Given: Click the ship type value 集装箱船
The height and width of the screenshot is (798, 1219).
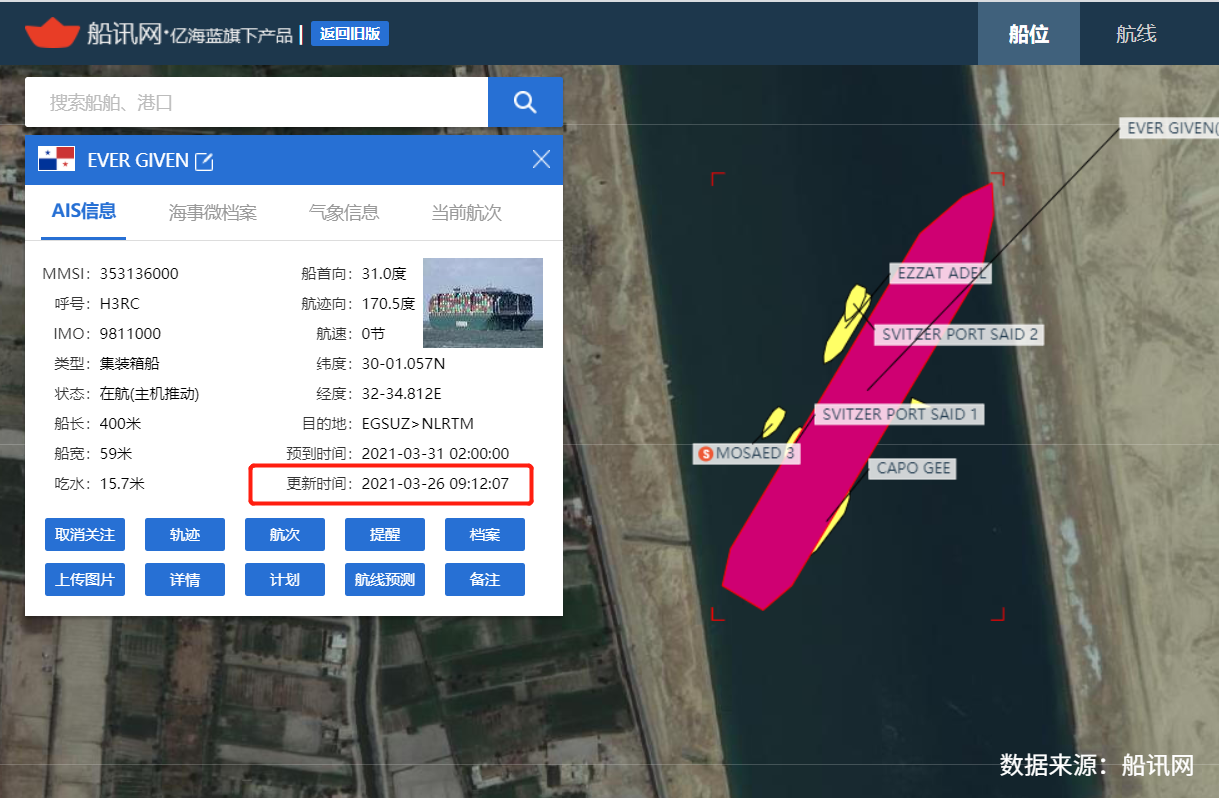Looking at the screenshot, I should coord(130,364).
